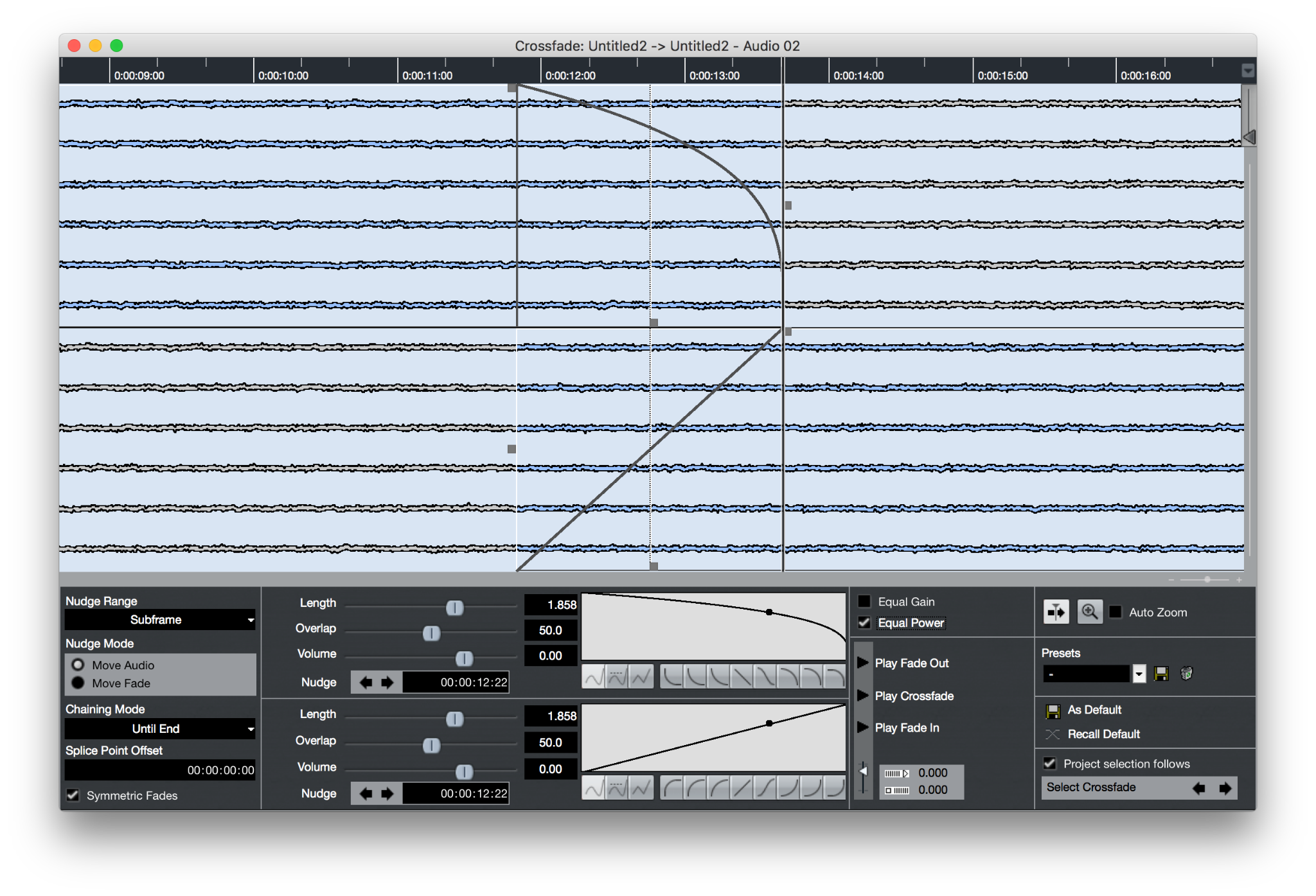This screenshot has width=1316, height=896.
Task: Click the Splice Point Offset time field
Action: coord(160,770)
